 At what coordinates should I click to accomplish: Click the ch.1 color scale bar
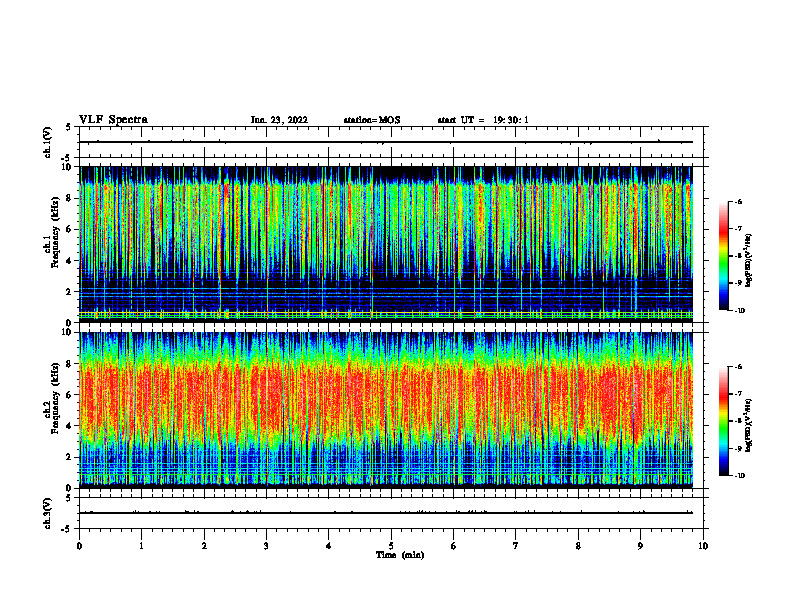tap(724, 256)
